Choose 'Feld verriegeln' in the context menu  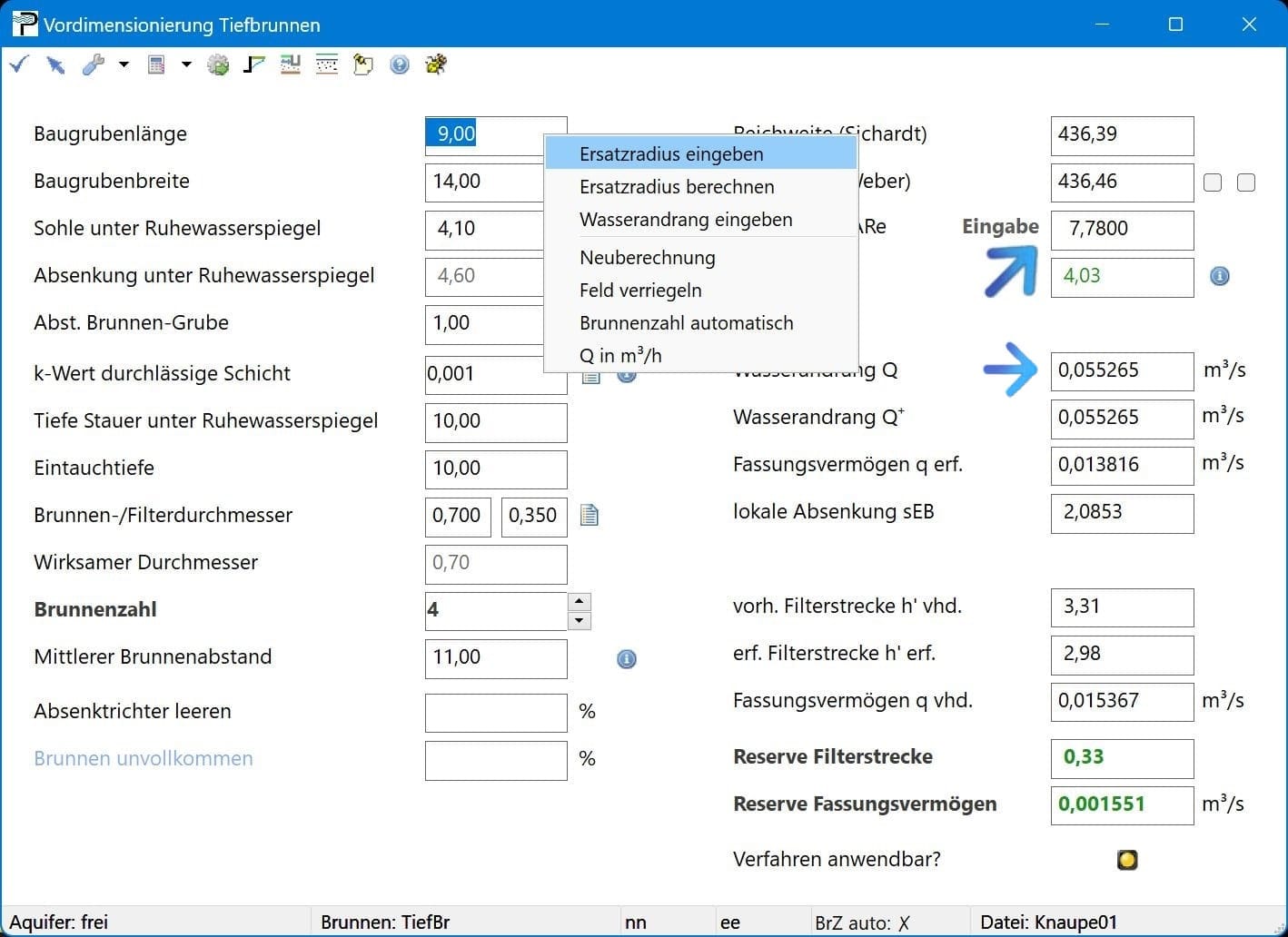coord(640,291)
